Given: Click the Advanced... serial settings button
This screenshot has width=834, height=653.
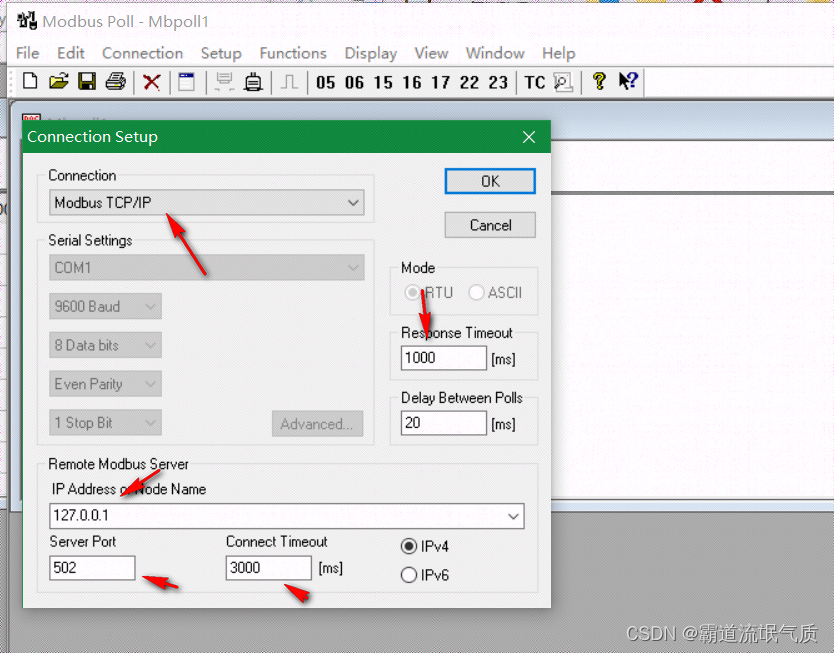Looking at the screenshot, I should pyautogui.click(x=317, y=424).
